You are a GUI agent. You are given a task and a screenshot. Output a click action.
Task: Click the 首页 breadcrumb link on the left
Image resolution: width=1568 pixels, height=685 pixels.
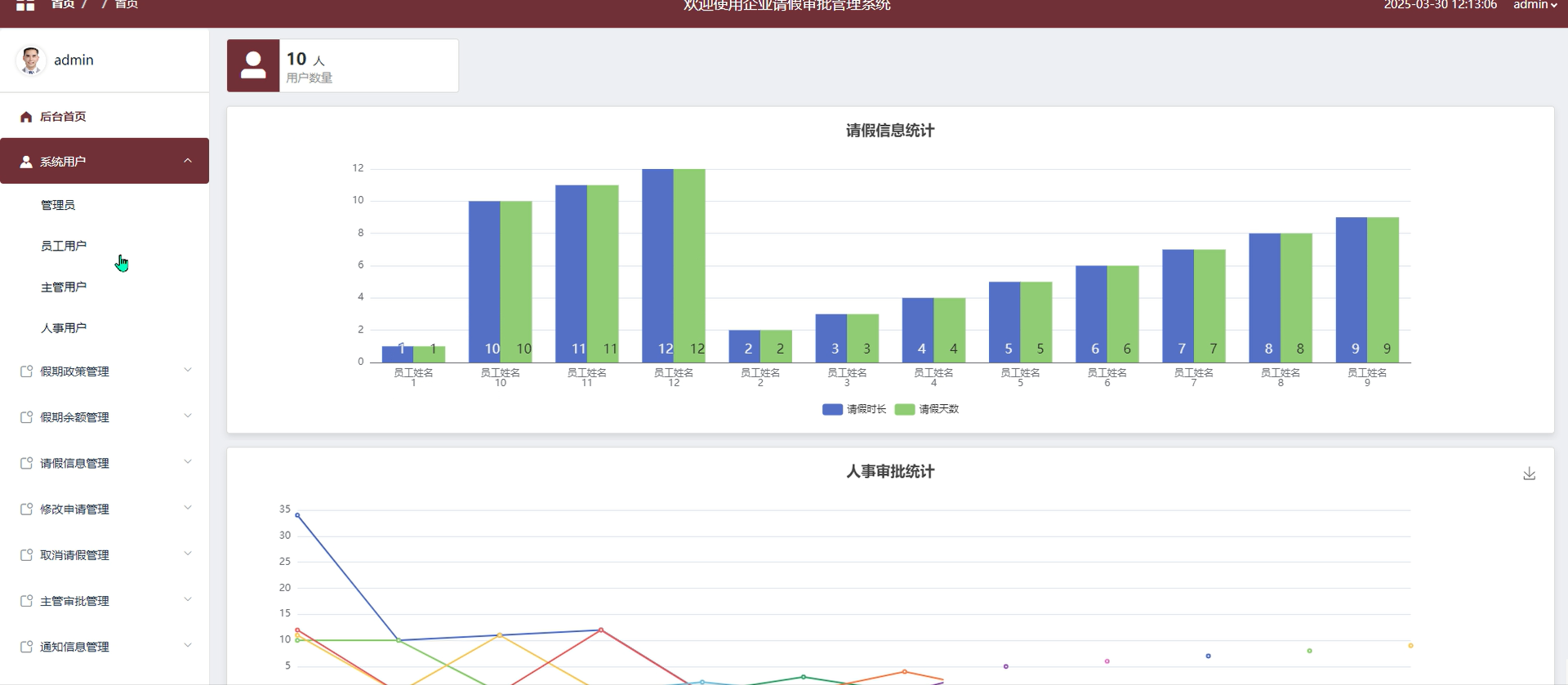coord(63,5)
